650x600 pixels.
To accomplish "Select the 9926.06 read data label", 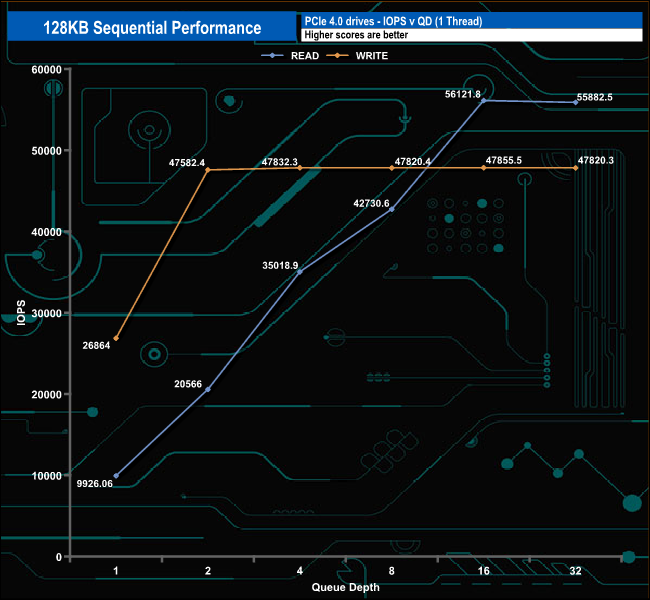I will pos(95,483).
